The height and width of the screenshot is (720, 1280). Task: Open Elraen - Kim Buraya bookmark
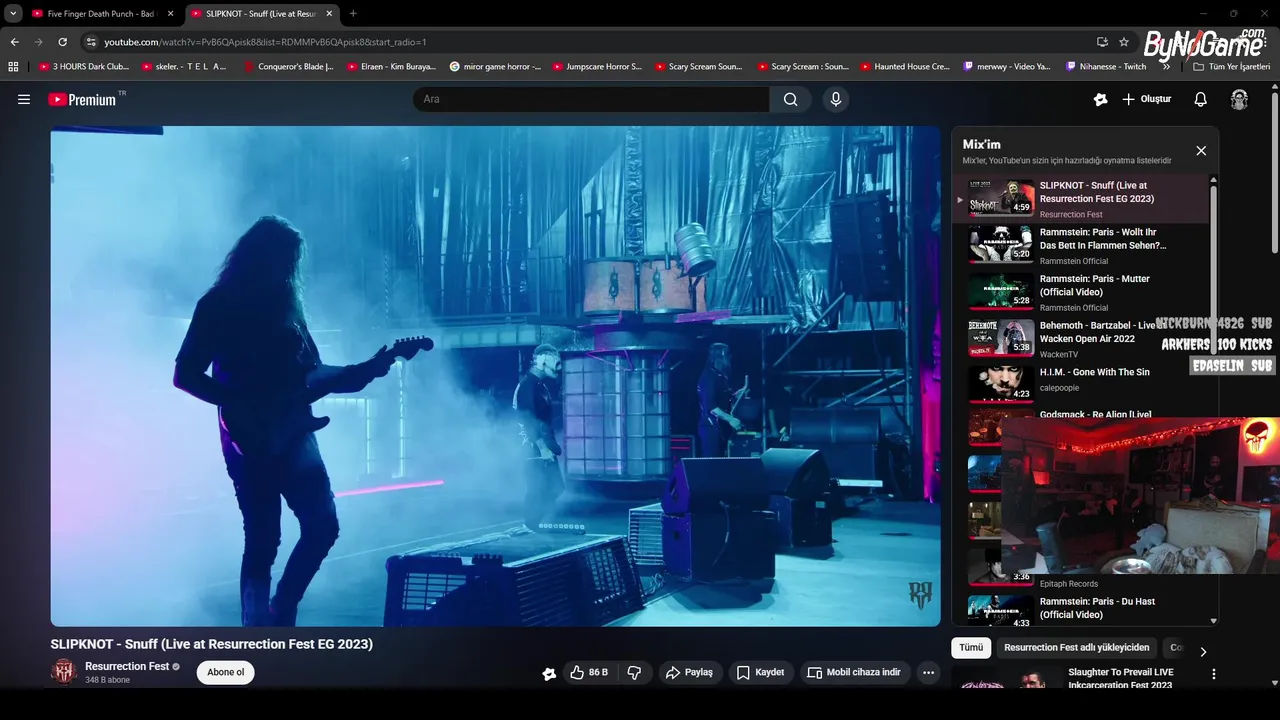coord(391,67)
